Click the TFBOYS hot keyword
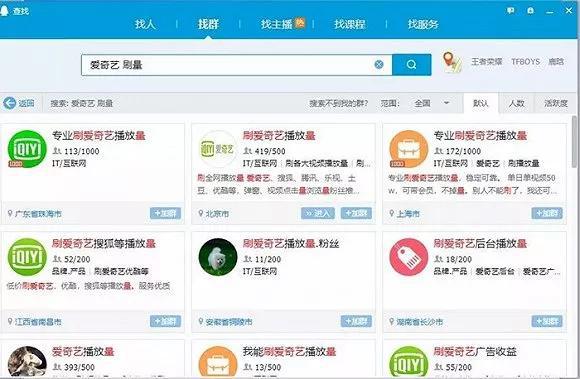 tap(525, 62)
